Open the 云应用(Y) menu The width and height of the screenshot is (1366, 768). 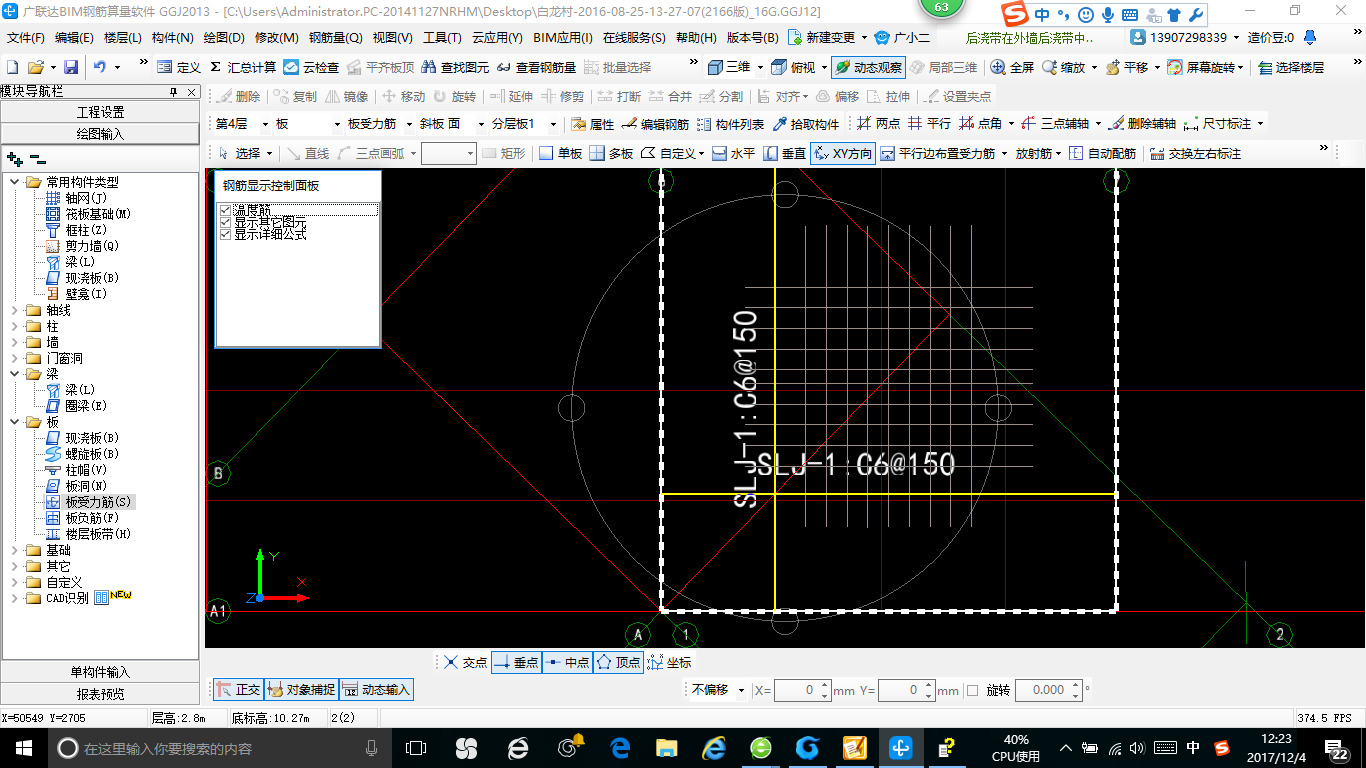point(497,38)
